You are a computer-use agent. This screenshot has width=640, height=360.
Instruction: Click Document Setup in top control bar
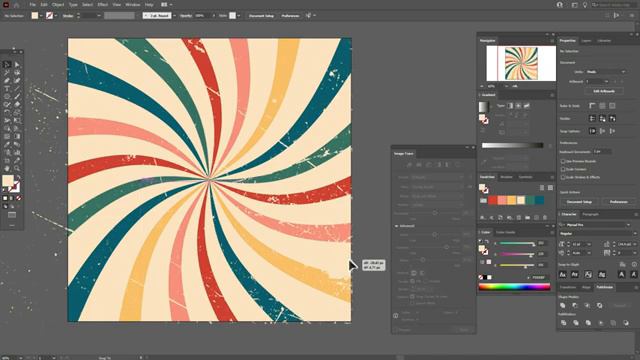point(261,16)
